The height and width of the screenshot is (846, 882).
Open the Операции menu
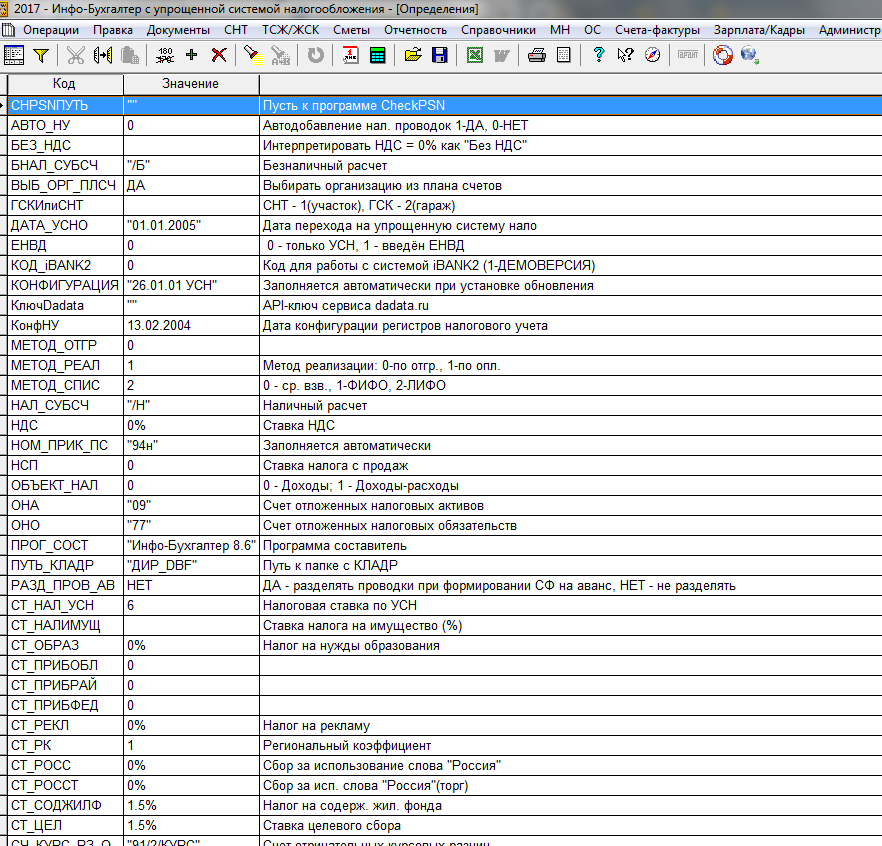tap(51, 30)
